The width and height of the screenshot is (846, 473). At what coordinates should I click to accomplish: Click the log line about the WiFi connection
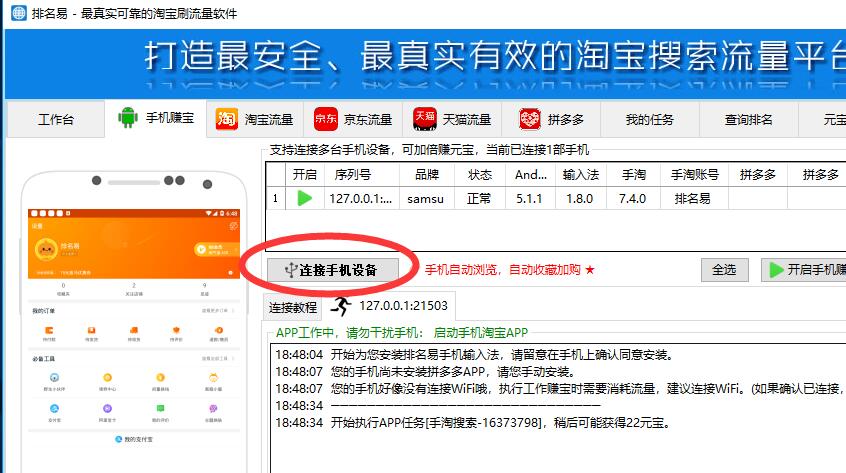[x=560, y=388]
